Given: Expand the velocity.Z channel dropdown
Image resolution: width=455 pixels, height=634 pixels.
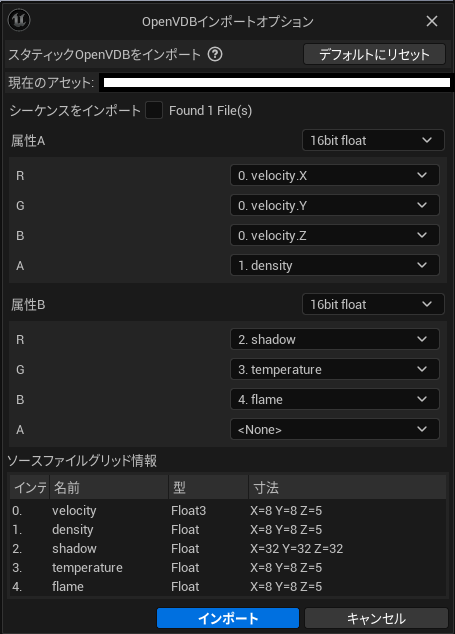Looking at the screenshot, I should 334,235.
